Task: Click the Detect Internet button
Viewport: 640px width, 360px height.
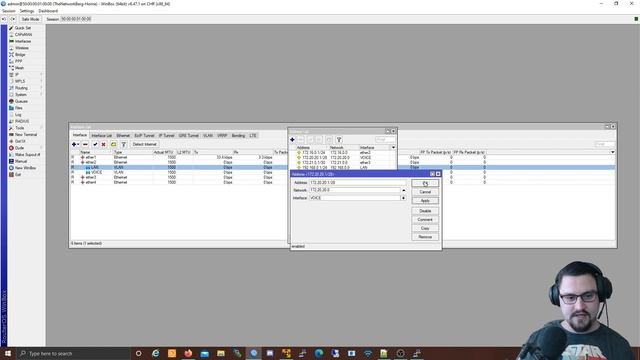Action: tap(144, 144)
